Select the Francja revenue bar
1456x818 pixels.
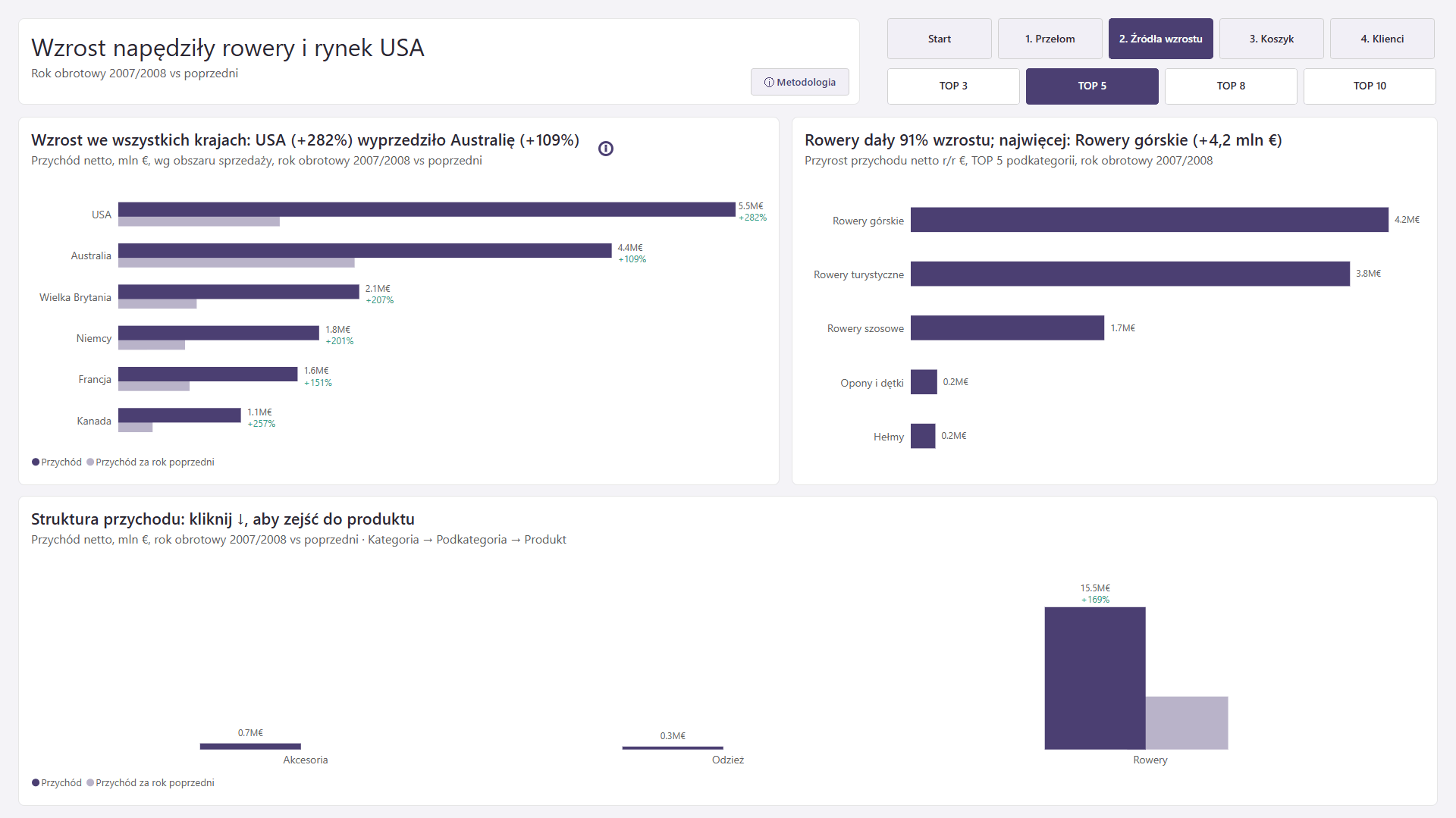tap(208, 374)
